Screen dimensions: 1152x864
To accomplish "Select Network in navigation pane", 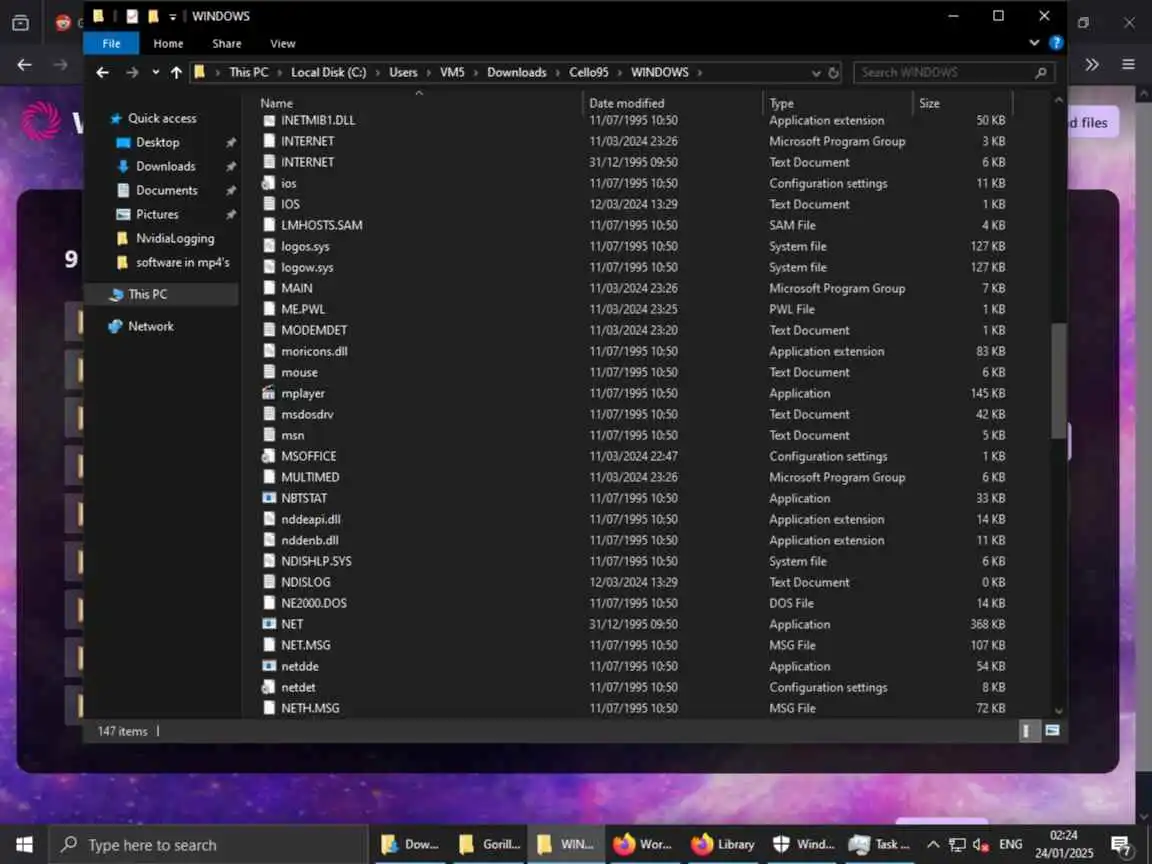I will click(x=151, y=326).
